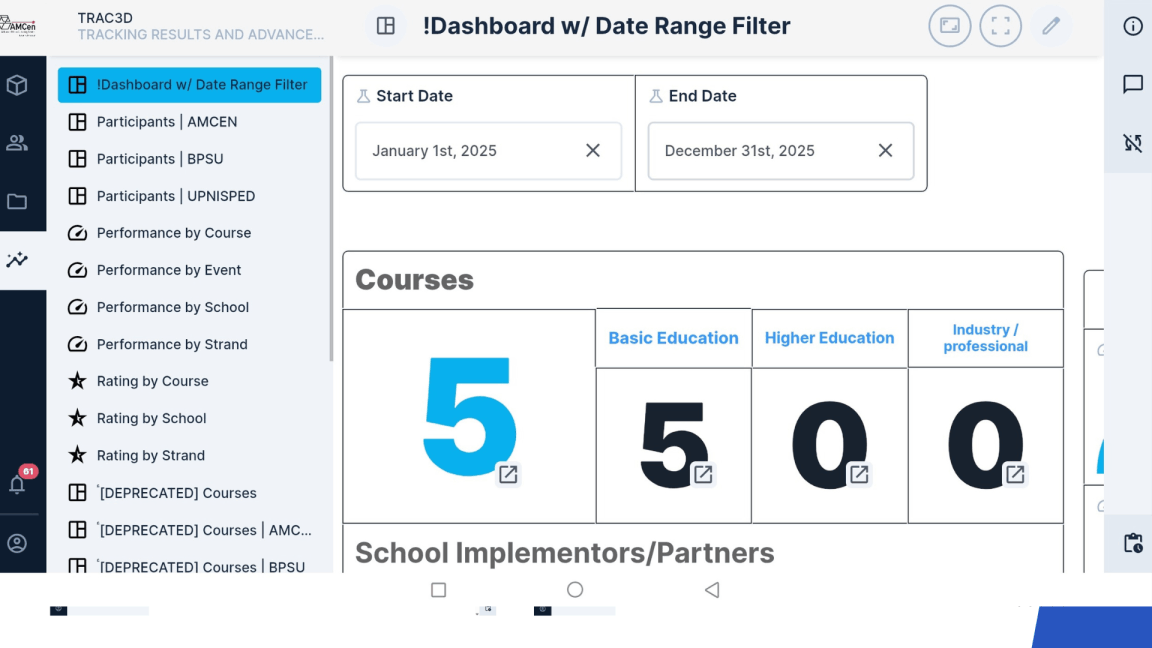
Task: Open external link on Higher Education count
Action: [859, 474]
